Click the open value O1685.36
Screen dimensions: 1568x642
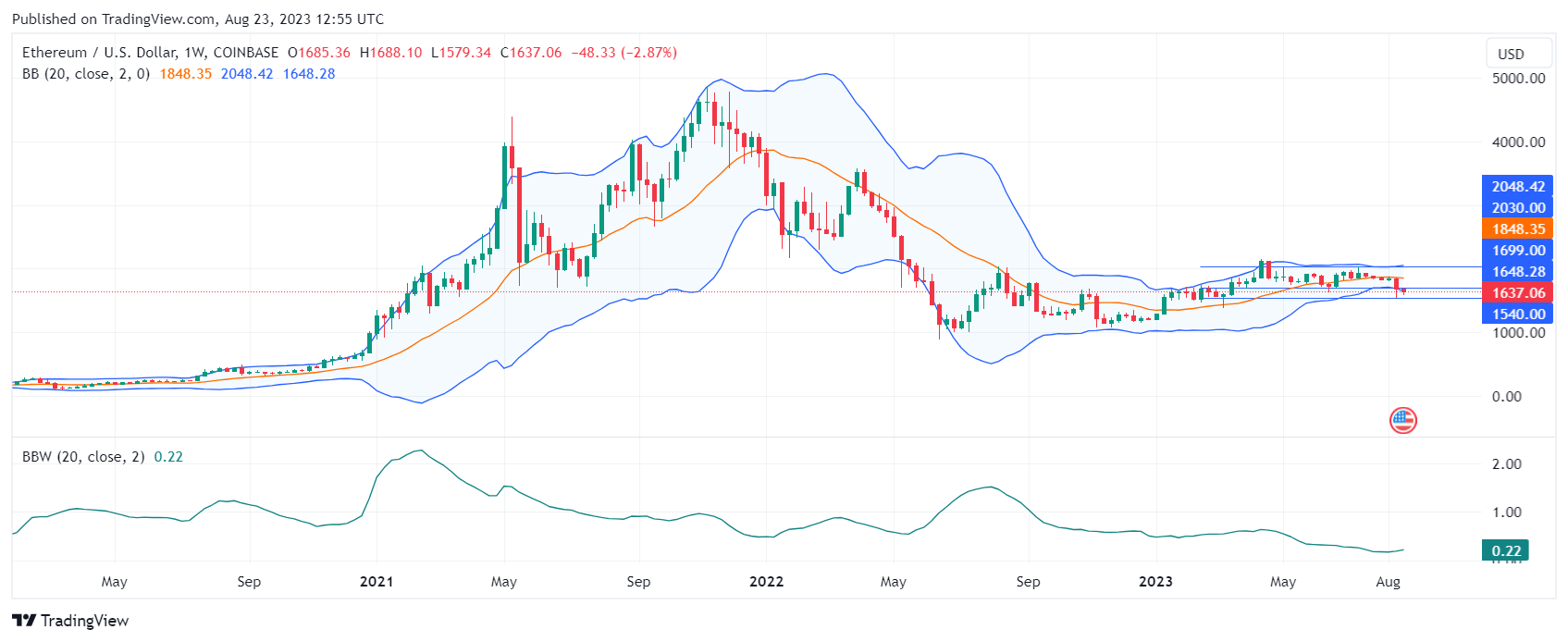point(319,53)
